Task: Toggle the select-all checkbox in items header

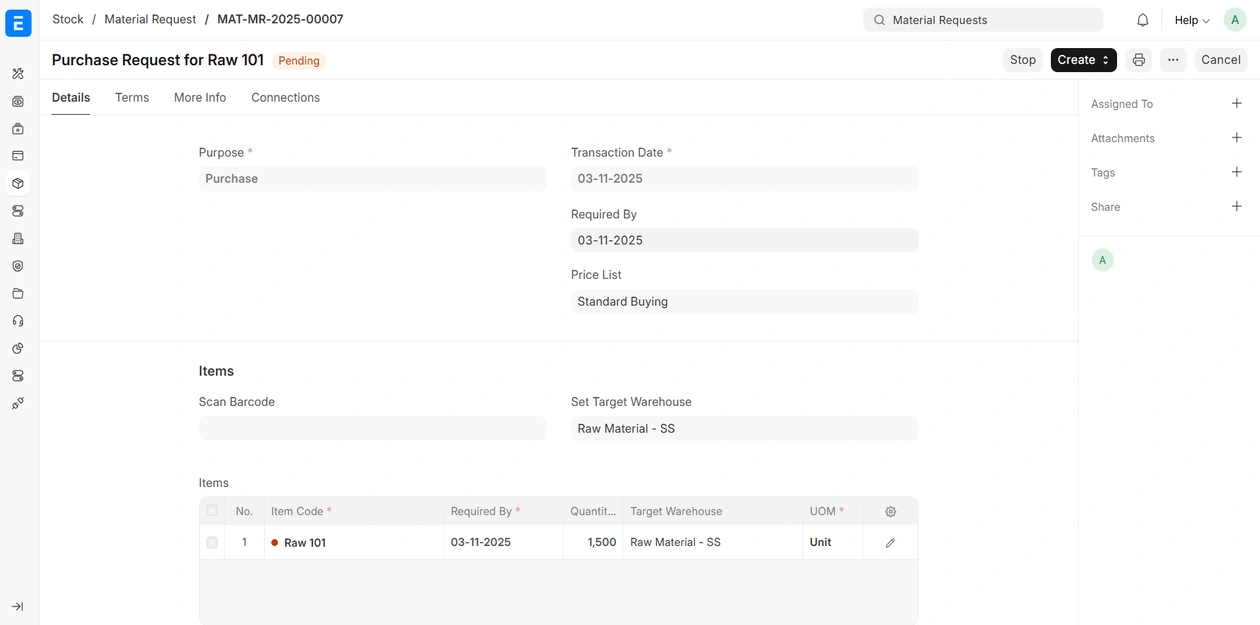Action: tap(212, 511)
